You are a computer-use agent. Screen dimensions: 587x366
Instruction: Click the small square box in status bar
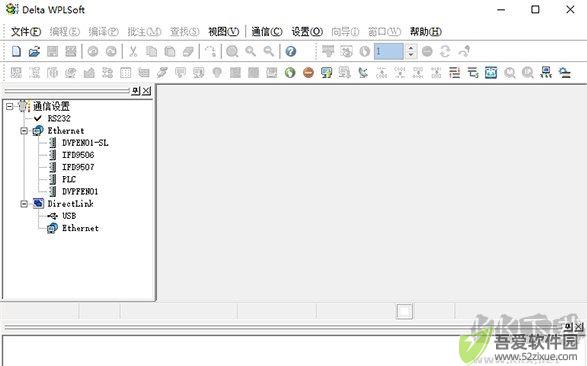404,311
